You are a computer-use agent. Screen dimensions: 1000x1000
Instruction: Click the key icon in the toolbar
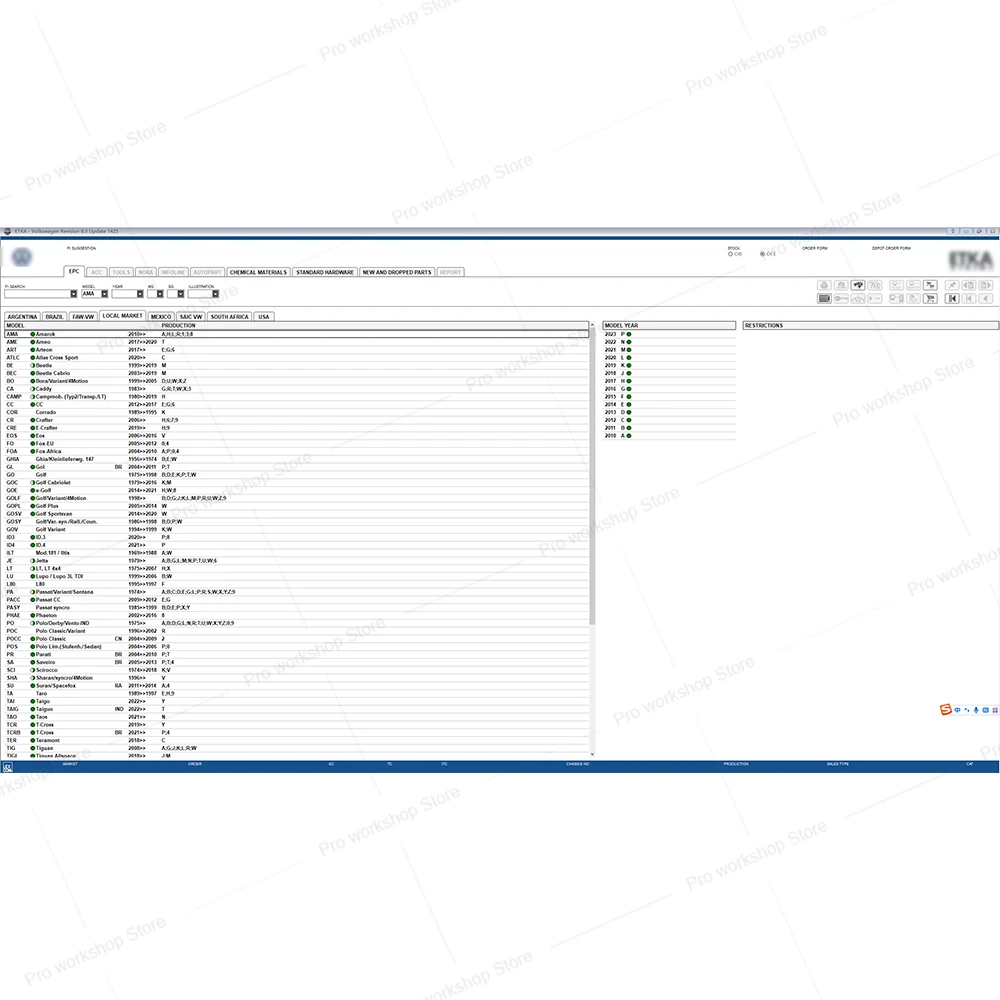pyautogui.click(x=841, y=298)
